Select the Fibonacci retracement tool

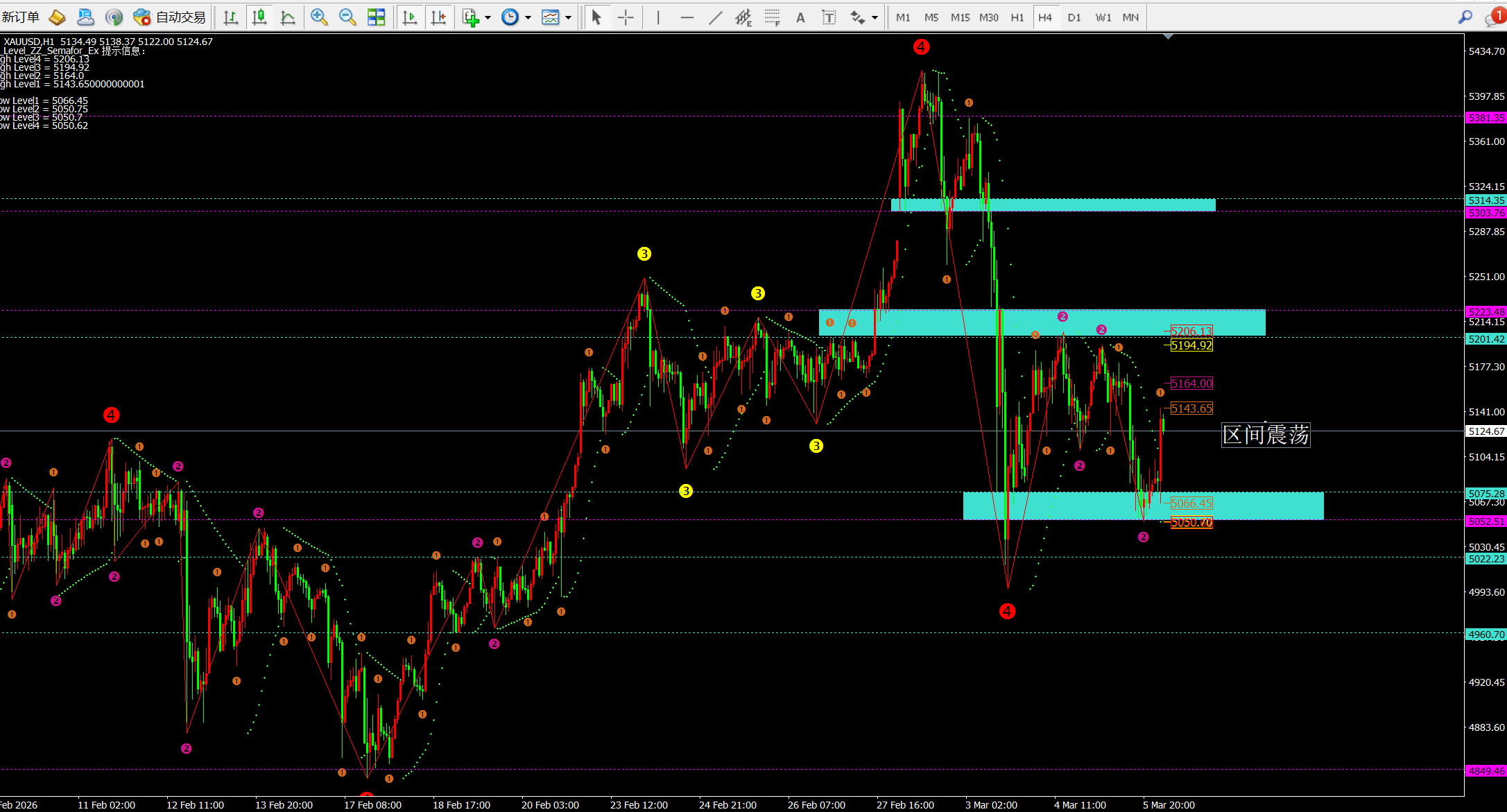click(772, 17)
